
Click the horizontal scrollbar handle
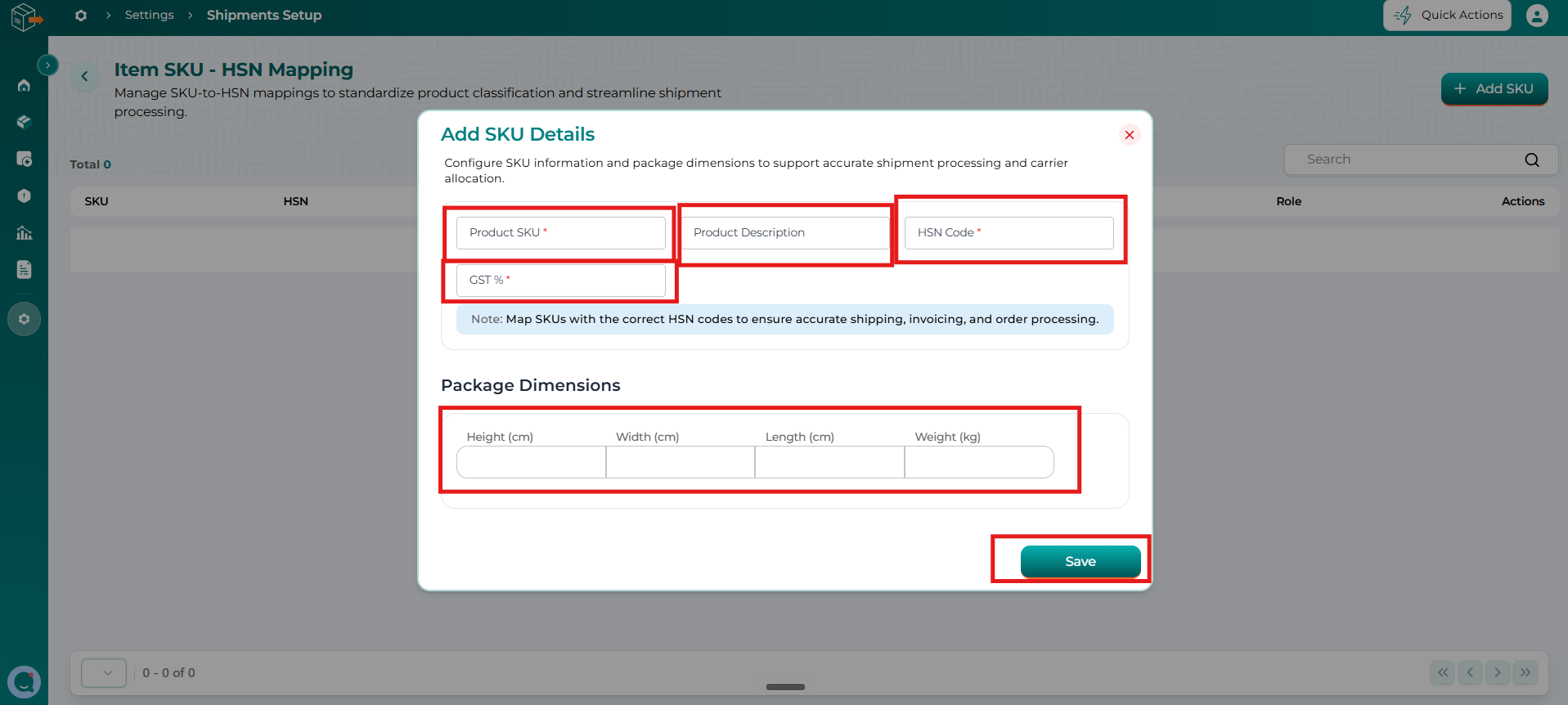[x=785, y=687]
